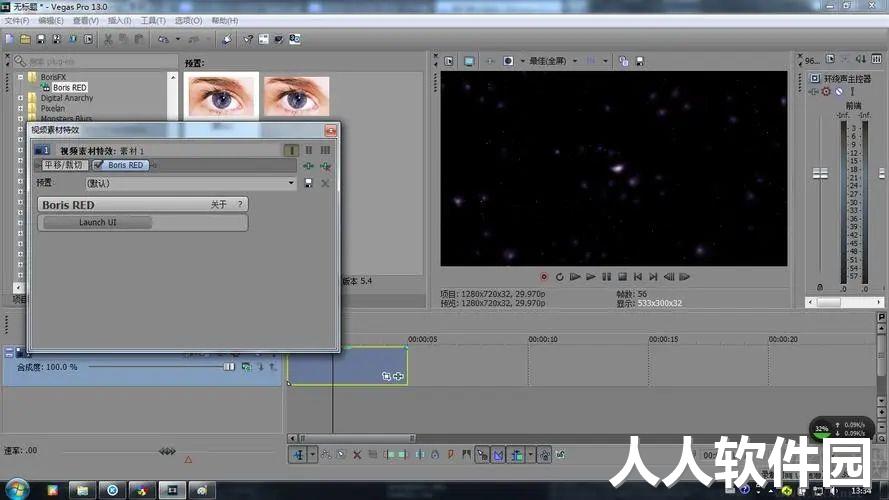Click the Save project toolbar icon
Screen dimensions: 889x500
click(41, 39)
